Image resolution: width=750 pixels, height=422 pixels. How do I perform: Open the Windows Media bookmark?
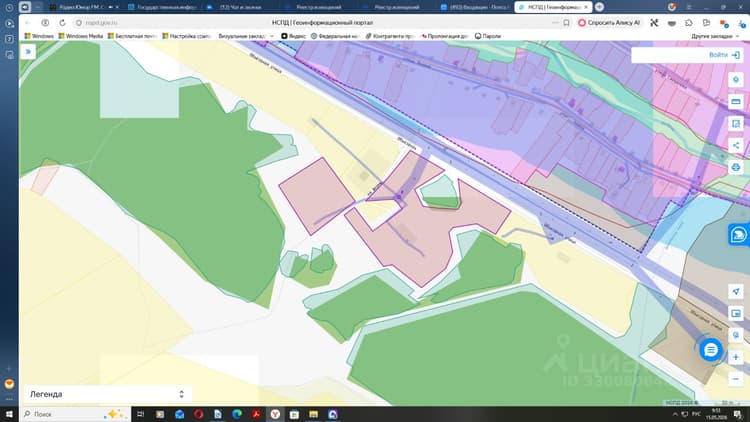[81, 36]
